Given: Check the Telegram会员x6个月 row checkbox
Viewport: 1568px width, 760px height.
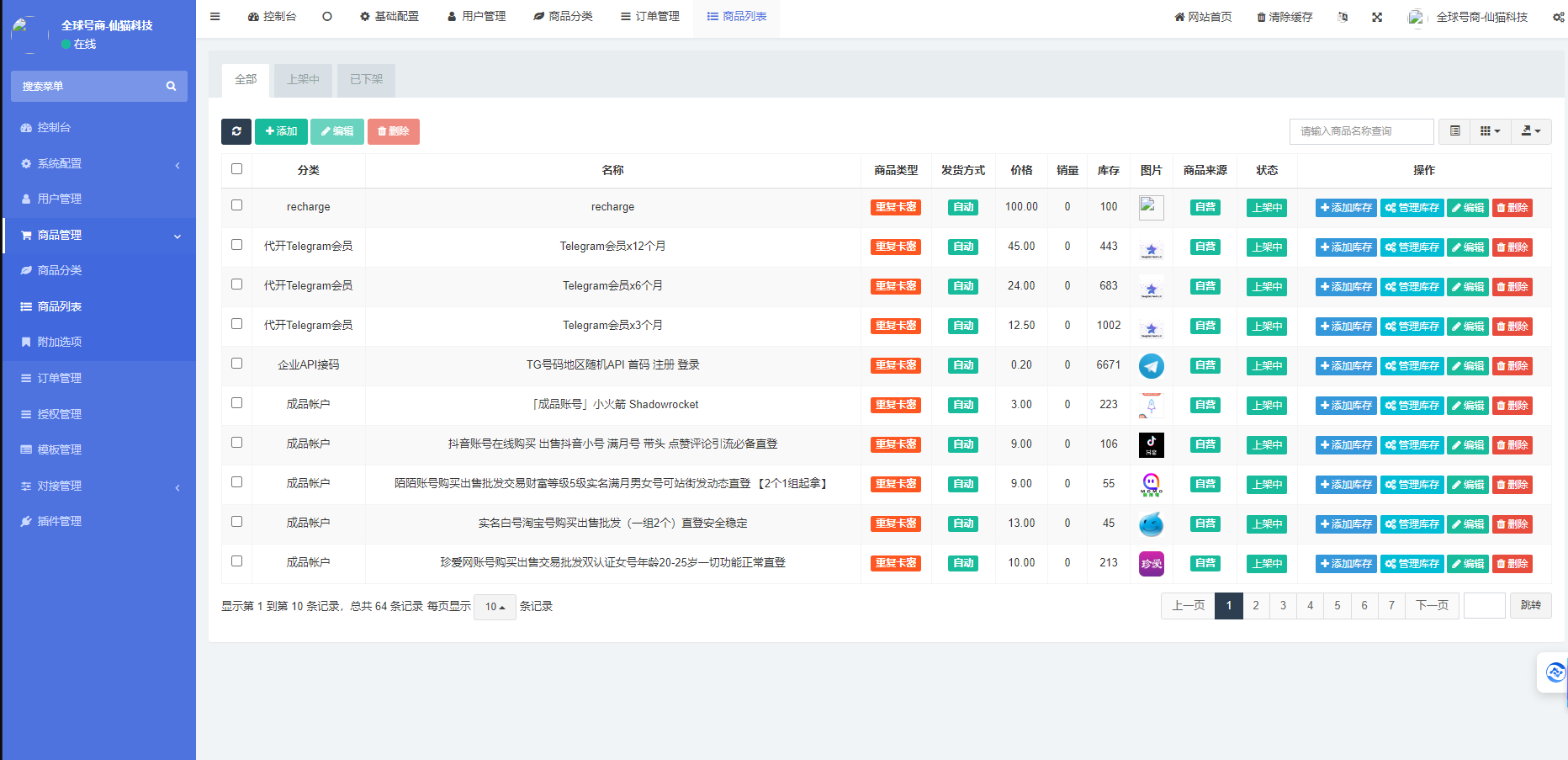Looking at the screenshot, I should pos(236,284).
